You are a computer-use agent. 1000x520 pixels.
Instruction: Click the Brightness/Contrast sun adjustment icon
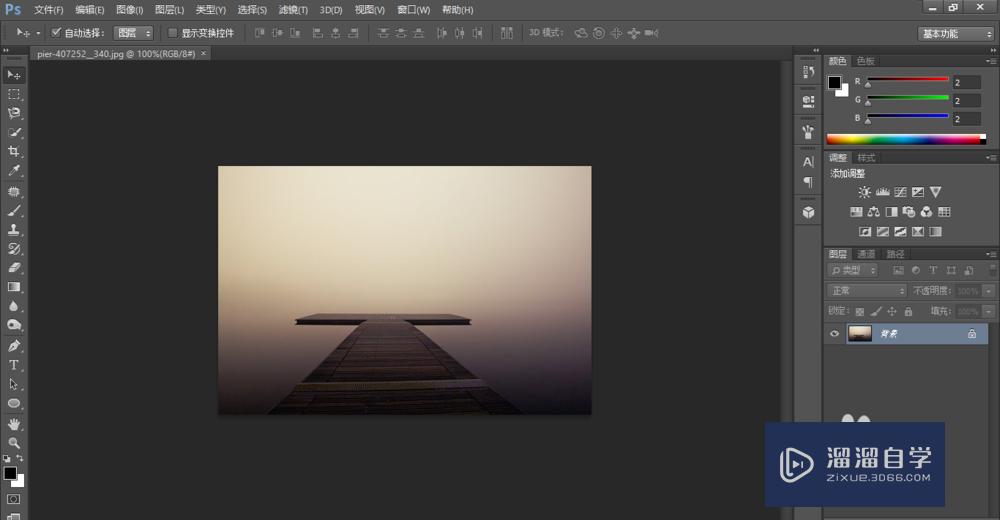tap(862, 192)
